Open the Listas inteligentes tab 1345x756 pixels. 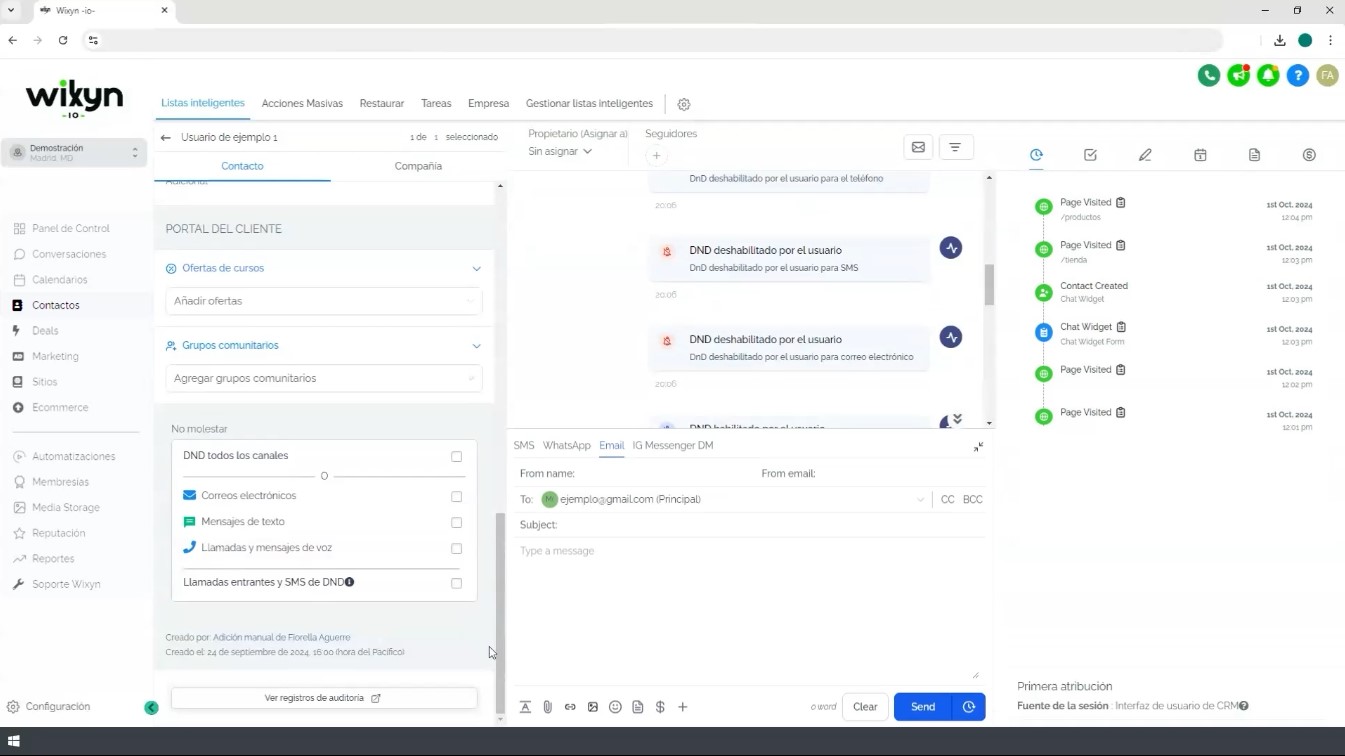203,103
